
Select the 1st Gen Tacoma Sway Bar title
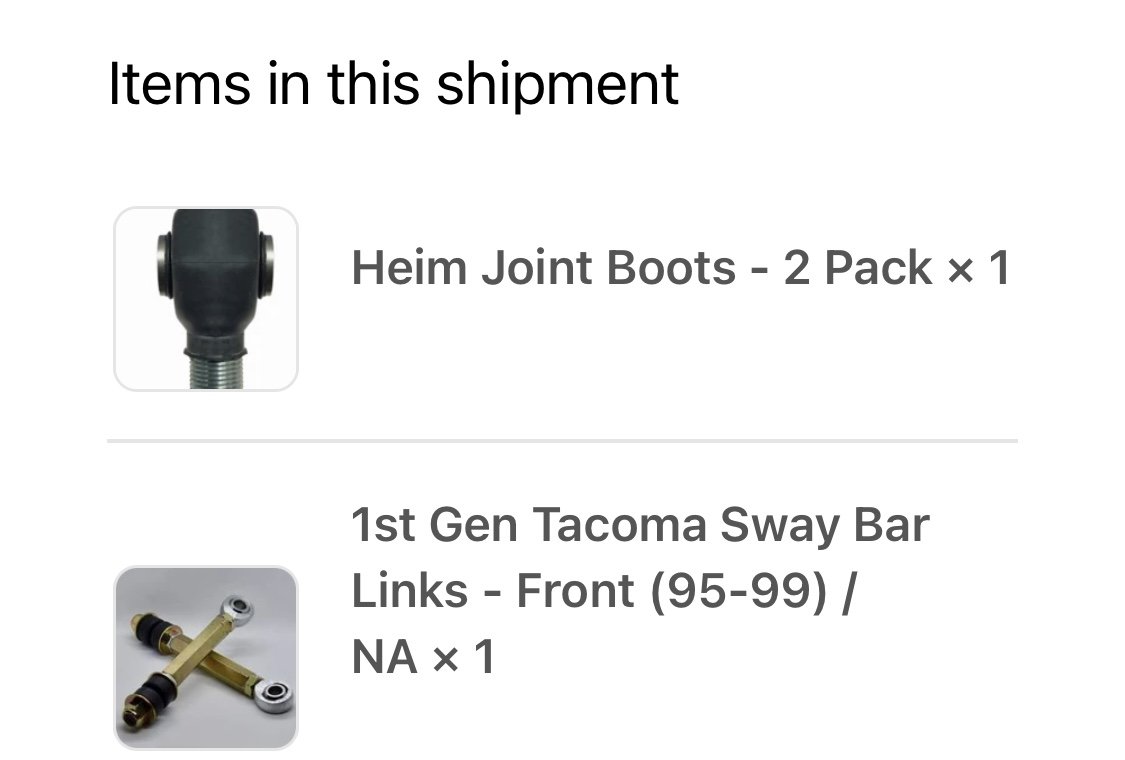(640, 525)
